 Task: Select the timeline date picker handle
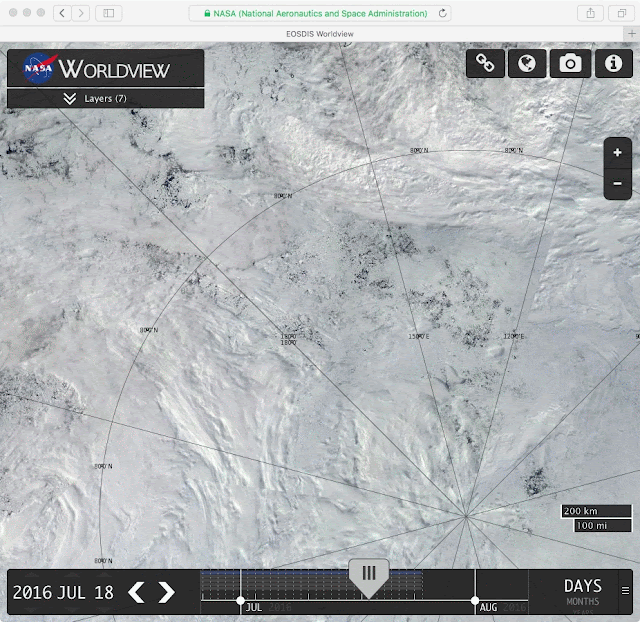click(369, 578)
